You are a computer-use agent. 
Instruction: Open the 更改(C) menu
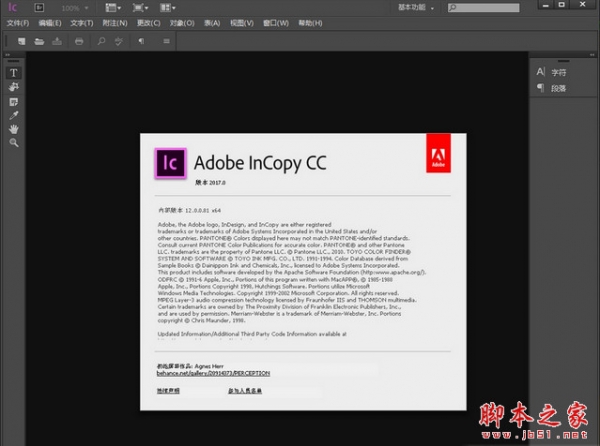pos(148,23)
